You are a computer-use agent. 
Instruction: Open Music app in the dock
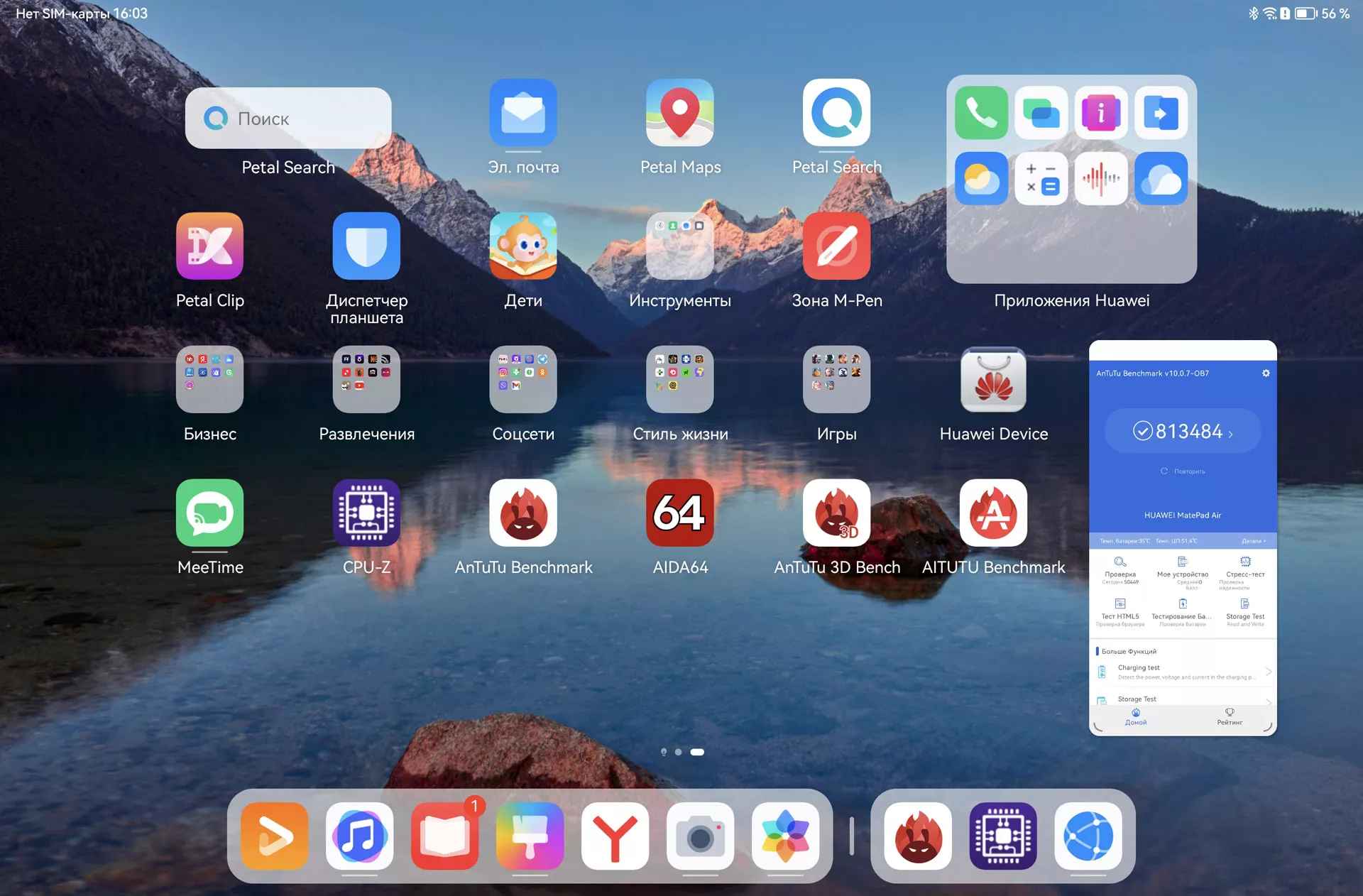click(x=360, y=836)
